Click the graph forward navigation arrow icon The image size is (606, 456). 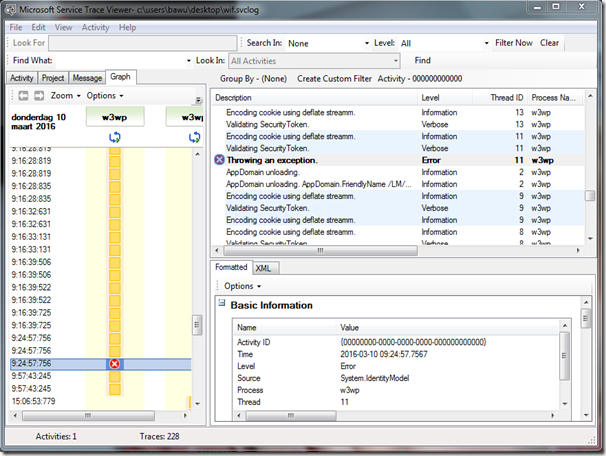click(x=39, y=95)
